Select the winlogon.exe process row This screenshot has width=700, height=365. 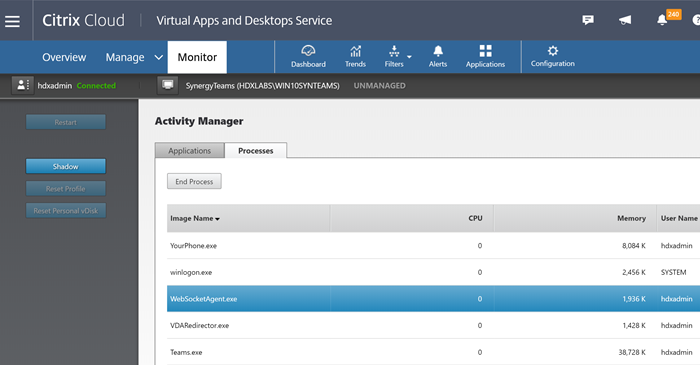coord(433,272)
